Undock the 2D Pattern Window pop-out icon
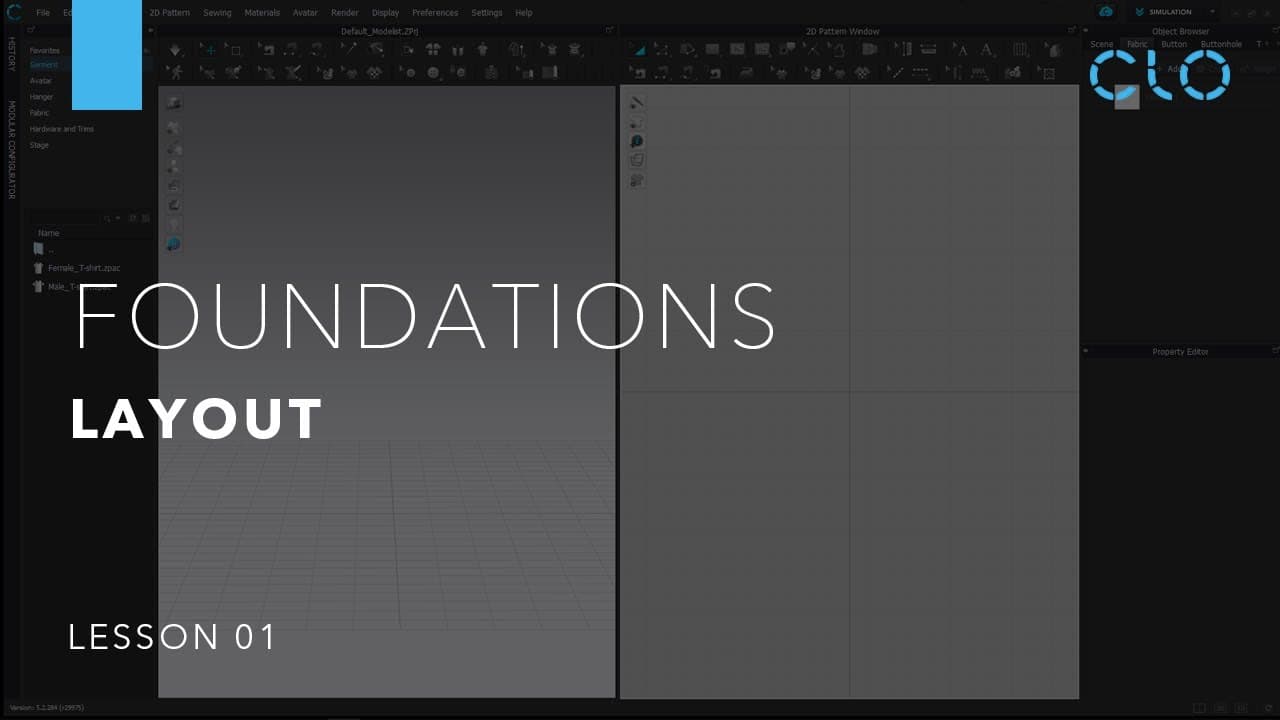 coord(1074,31)
